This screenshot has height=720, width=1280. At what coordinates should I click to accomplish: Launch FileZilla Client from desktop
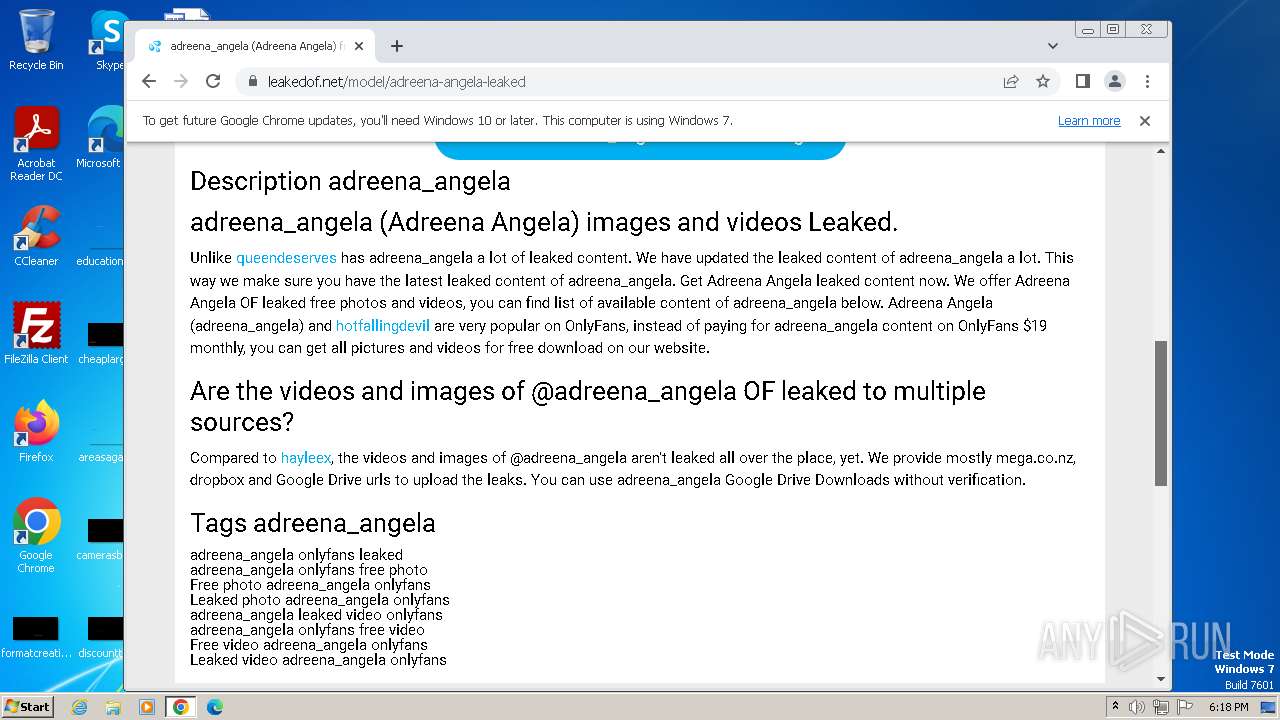pos(36,334)
